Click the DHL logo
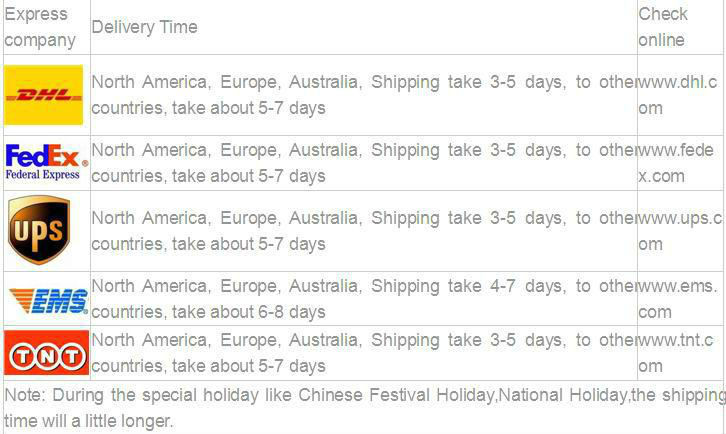This screenshot has width=726, height=434. coord(44,95)
